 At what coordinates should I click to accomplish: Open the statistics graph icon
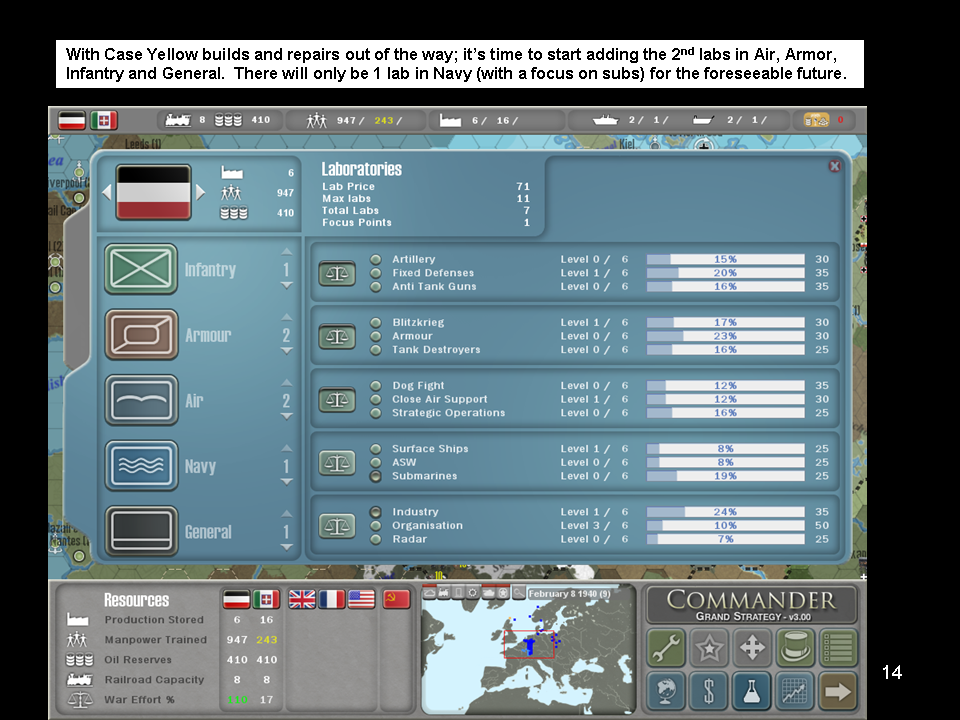pos(796,690)
